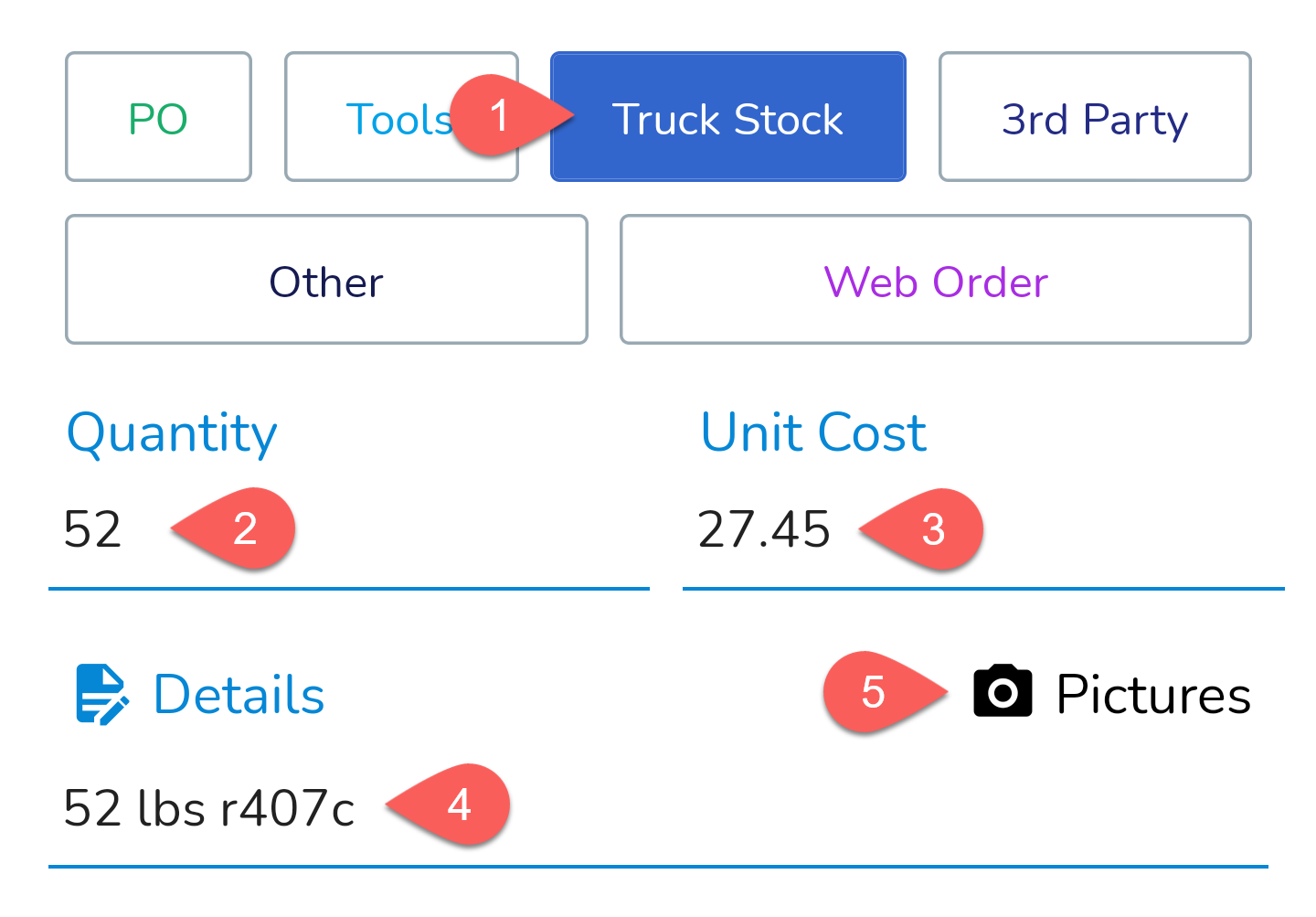Select the Truck Stock option
The height and width of the screenshot is (917, 1316).
[x=727, y=117]
